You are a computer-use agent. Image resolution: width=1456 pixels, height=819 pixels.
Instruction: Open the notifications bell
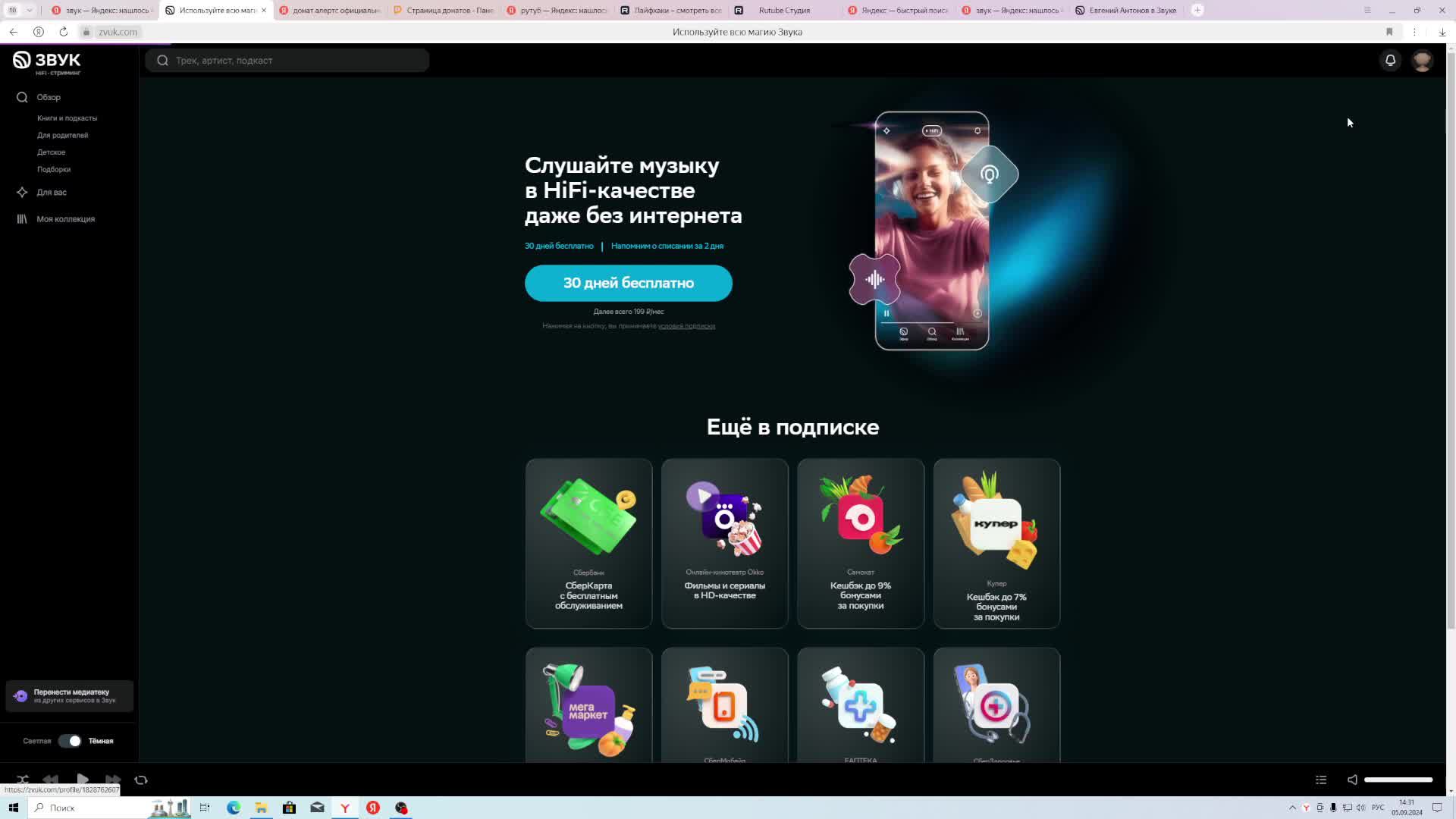[x=1390, y=61]
